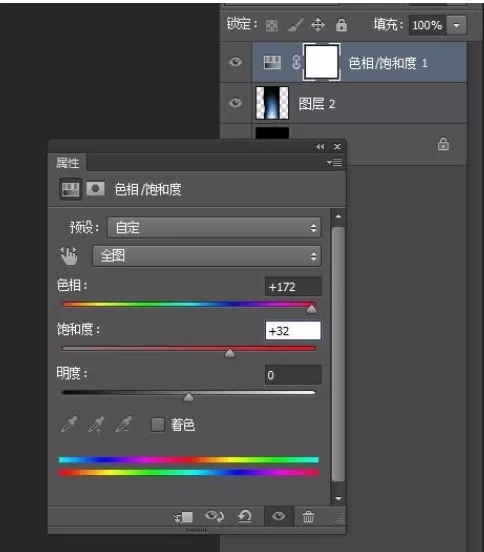Select the 色相/饱和度 1 layer name
This screenshot has width=484, height=552.
[x=388, y=63]
